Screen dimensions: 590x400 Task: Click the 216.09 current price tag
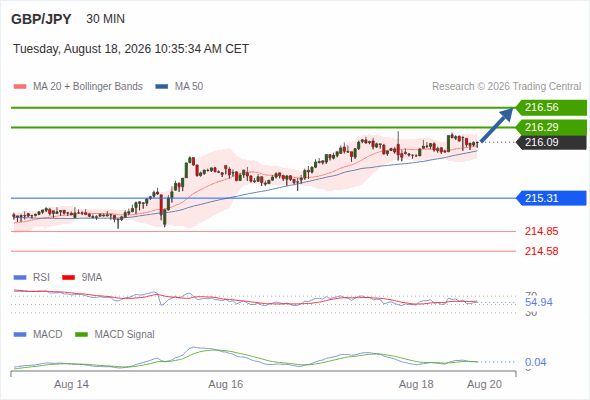[x=551, y=142]
